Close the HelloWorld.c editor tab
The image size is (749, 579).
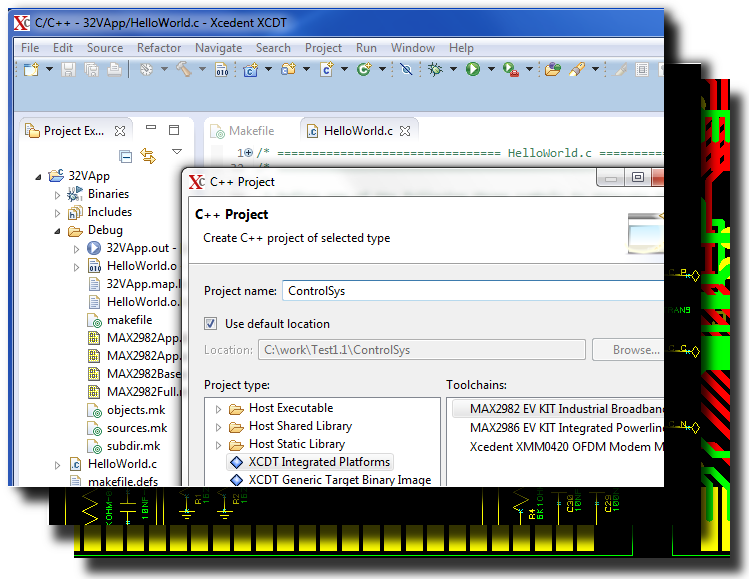coord(405,131)
